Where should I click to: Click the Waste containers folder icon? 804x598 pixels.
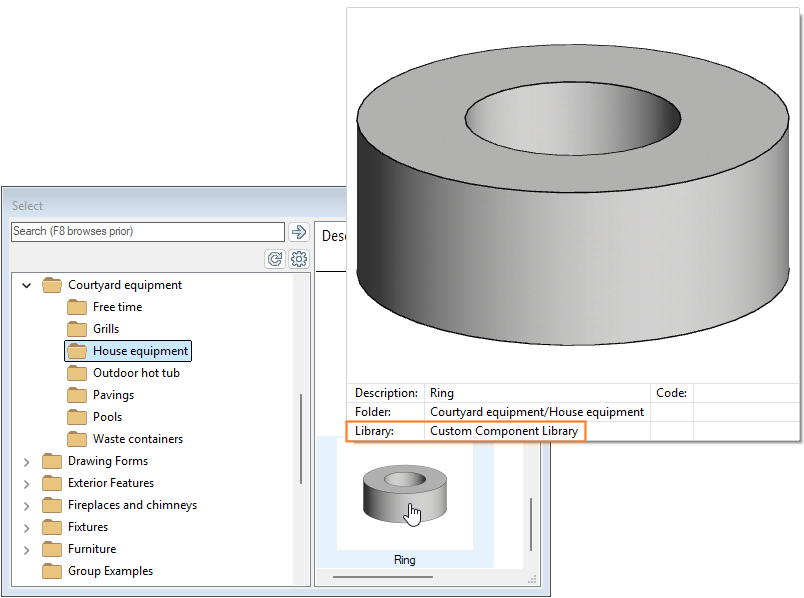pyautogui.click(x=77, y=439)
